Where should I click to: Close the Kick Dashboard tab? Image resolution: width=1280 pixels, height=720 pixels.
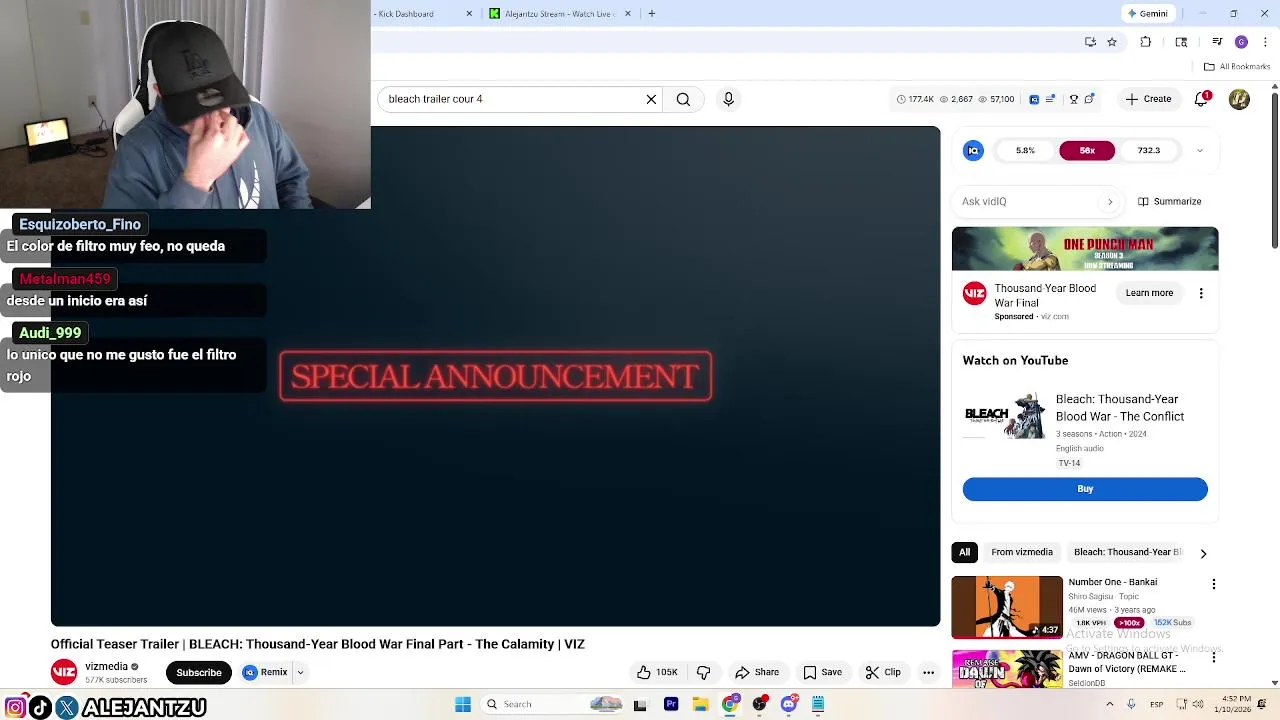(469, 14)
